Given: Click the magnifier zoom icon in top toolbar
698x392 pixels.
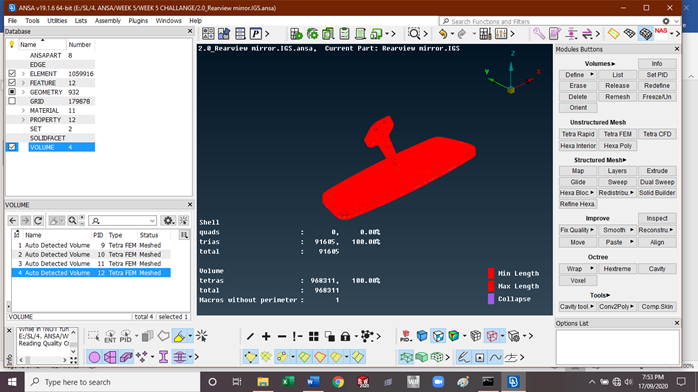Looking at the screenshot, I should [414, 34].
